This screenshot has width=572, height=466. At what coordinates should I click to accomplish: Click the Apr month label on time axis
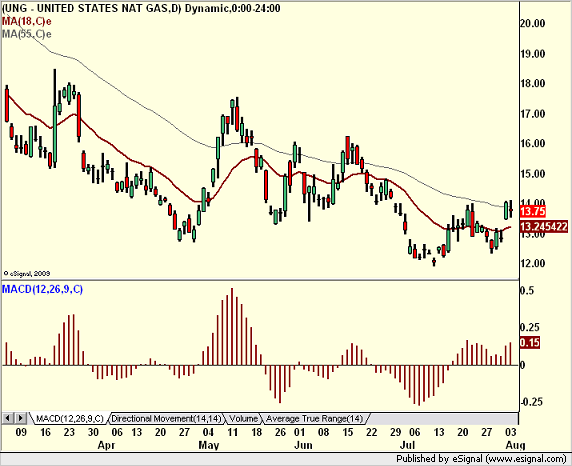coord(107,446)
